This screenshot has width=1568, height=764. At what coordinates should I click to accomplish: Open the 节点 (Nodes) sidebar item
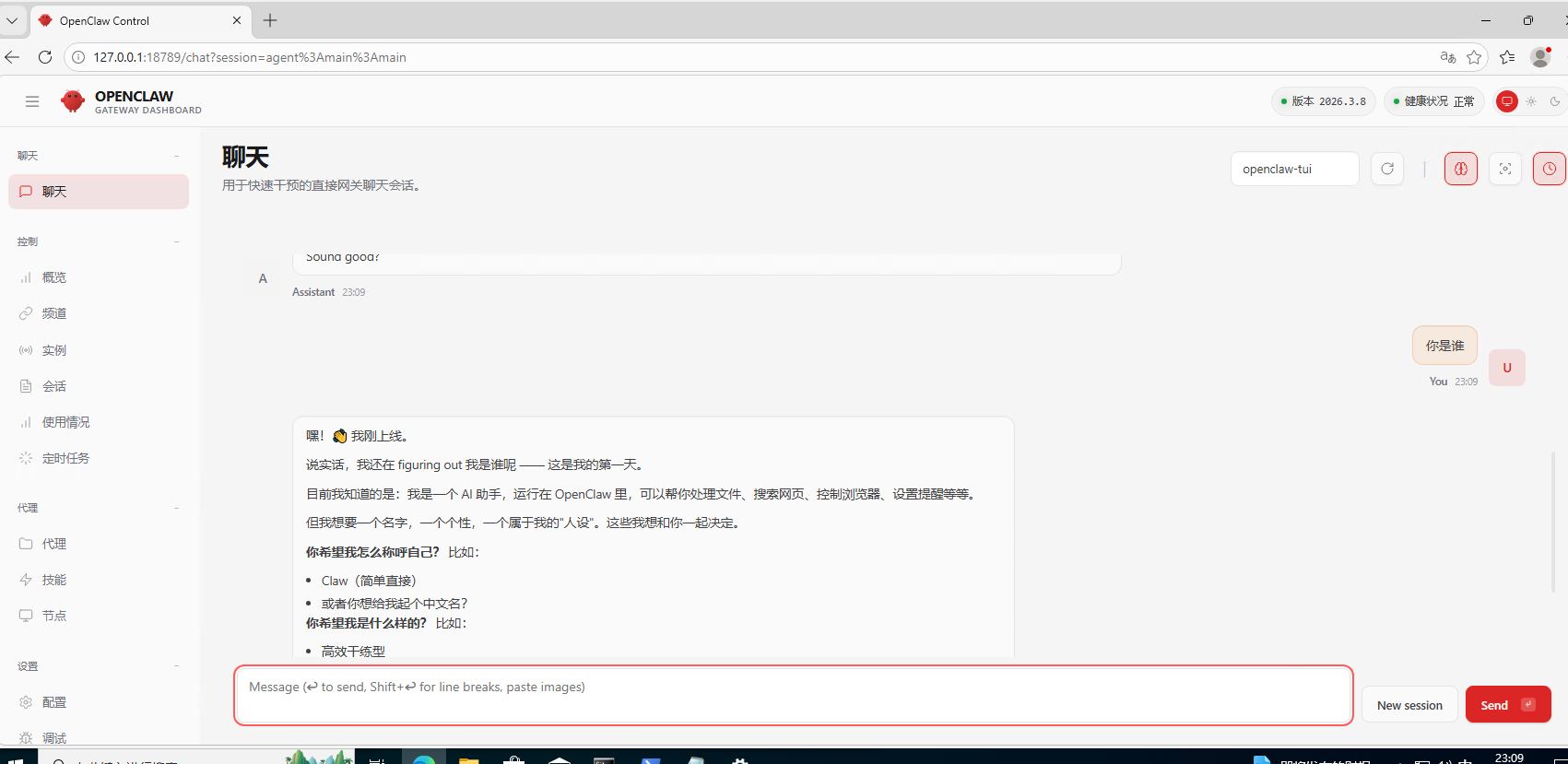[54, 616]
